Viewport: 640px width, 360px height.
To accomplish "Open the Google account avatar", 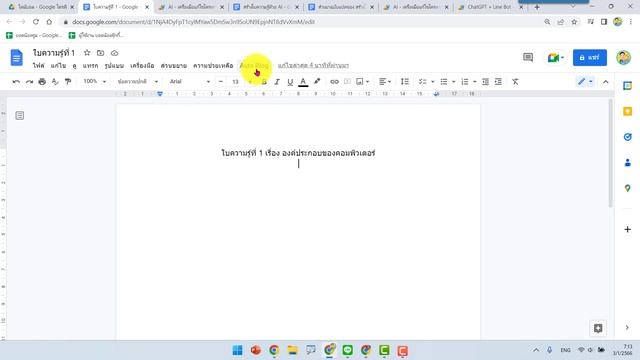I will 623,58.
